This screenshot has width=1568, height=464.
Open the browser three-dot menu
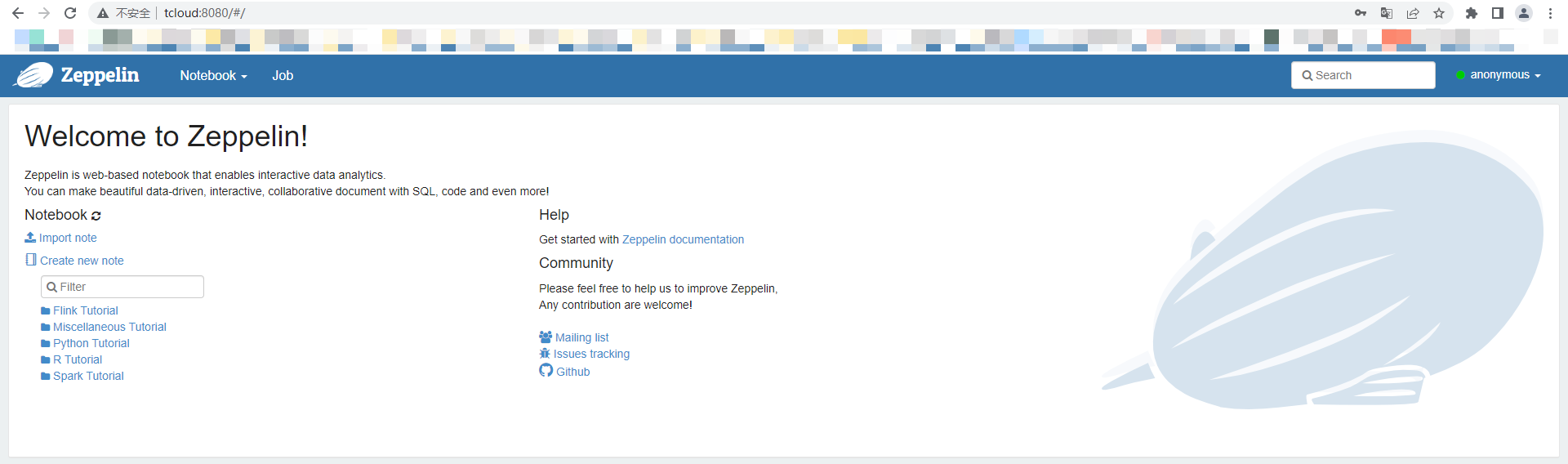pos(1550,13)
